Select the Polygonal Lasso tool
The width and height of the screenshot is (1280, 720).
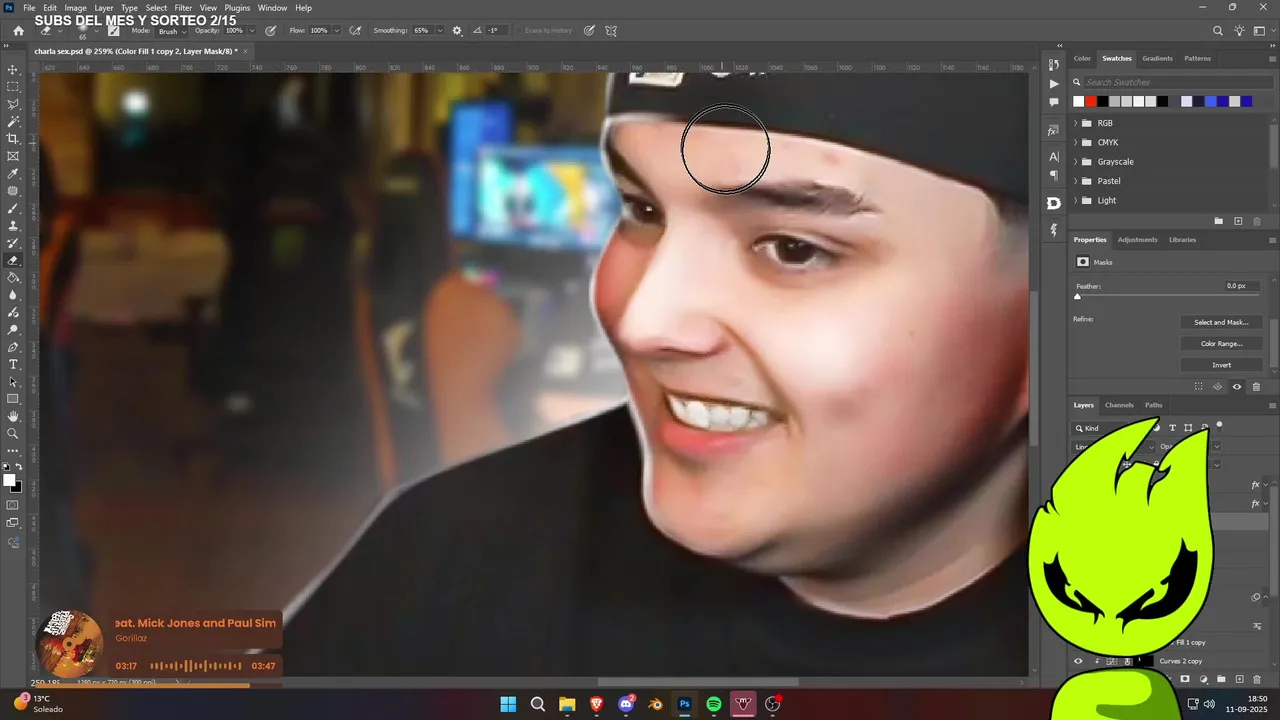coord(13,104)
